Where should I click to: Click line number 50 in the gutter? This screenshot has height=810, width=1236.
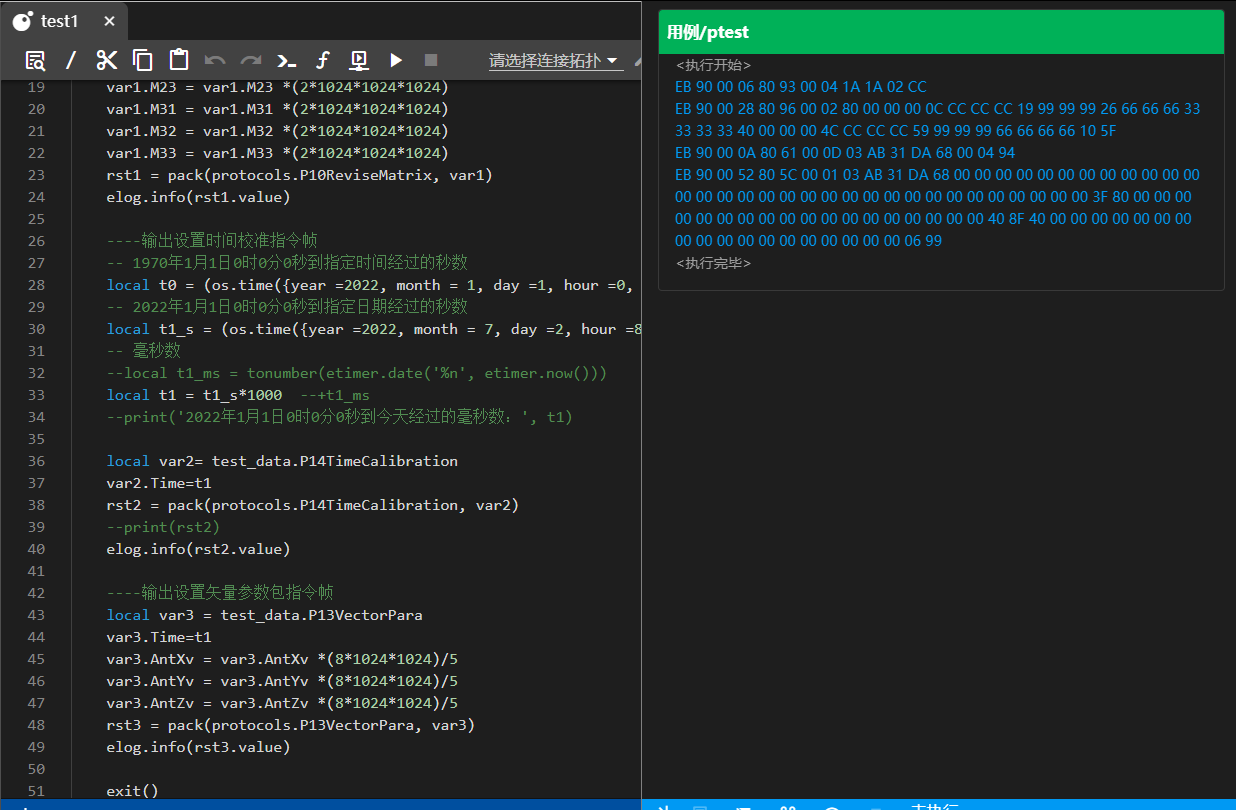click(x=36, y=769)
